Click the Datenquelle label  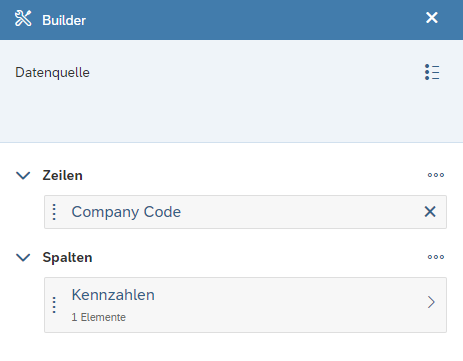pyautogui.click(x=52, y=72)
